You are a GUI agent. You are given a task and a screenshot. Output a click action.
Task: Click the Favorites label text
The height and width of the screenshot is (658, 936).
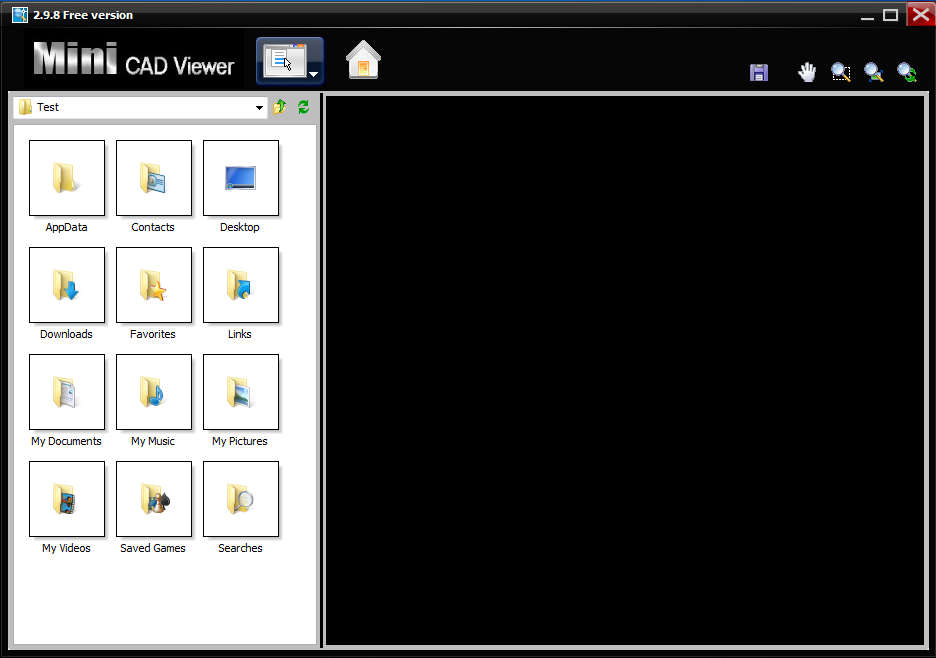coord(153,334)
